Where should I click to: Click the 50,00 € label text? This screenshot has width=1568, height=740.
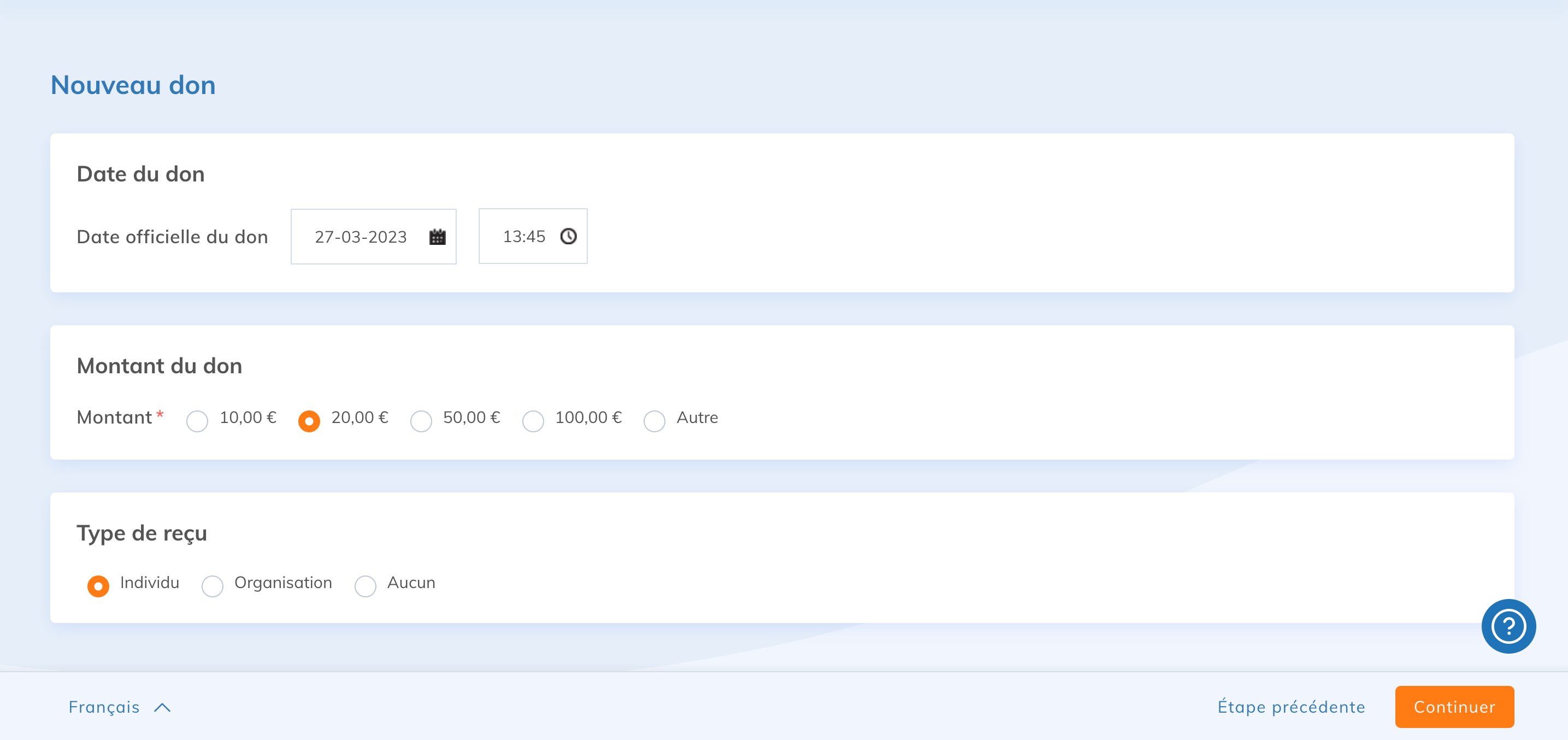471,418
